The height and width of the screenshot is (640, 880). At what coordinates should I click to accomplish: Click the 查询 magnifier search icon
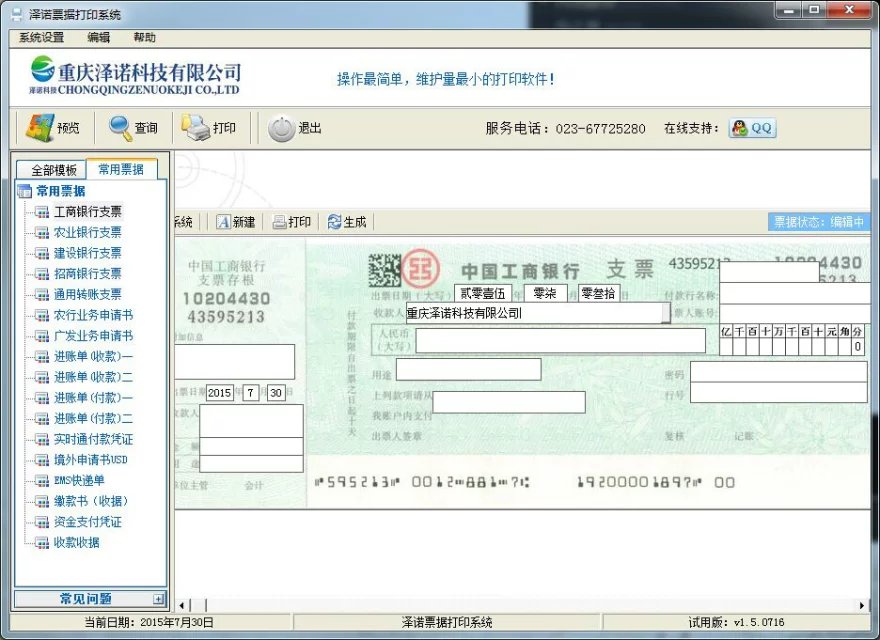pos(120,128)
